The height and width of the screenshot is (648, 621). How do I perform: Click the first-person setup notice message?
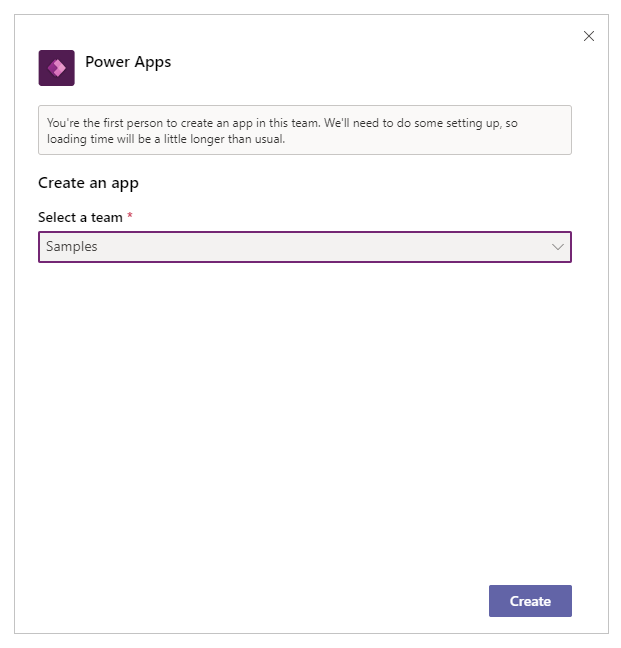(x=305, y=130)
